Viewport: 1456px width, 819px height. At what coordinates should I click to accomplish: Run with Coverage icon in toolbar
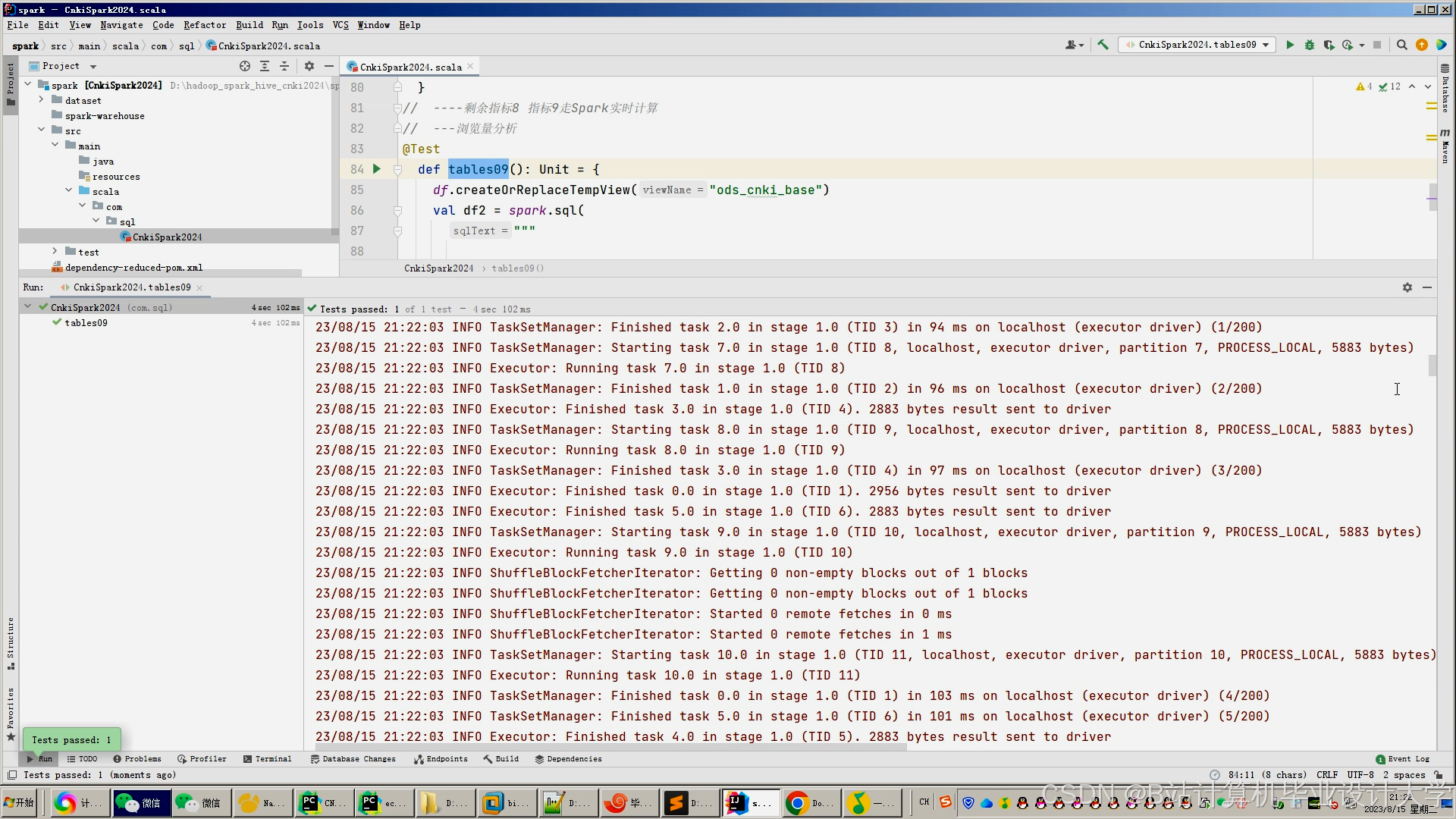[1329, 45]
